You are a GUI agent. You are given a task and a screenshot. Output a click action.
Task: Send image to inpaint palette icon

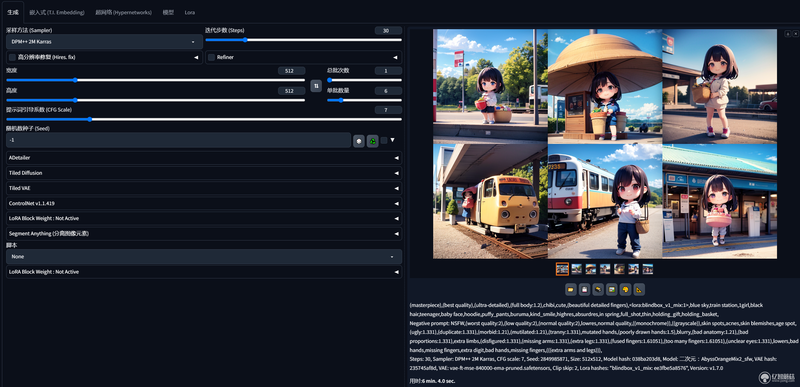click(x=625, y=290)
